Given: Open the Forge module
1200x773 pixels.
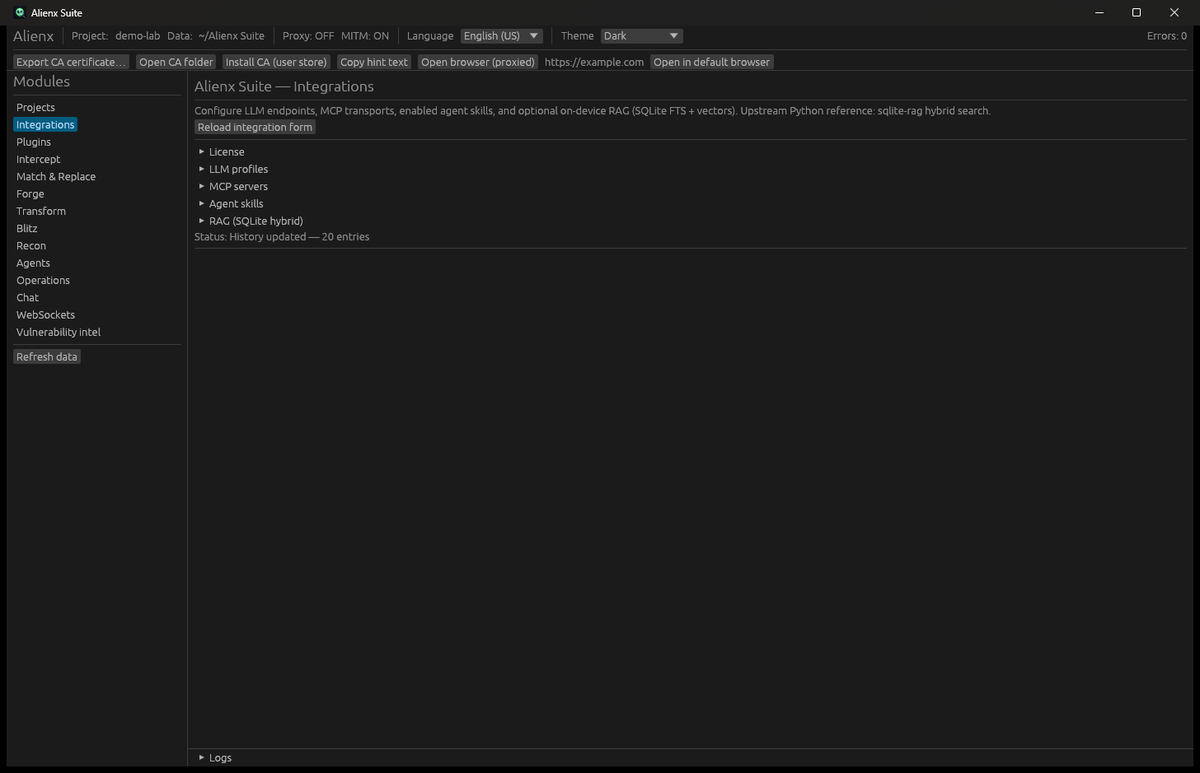Looking at the screenshot, I should click(30, 194).
